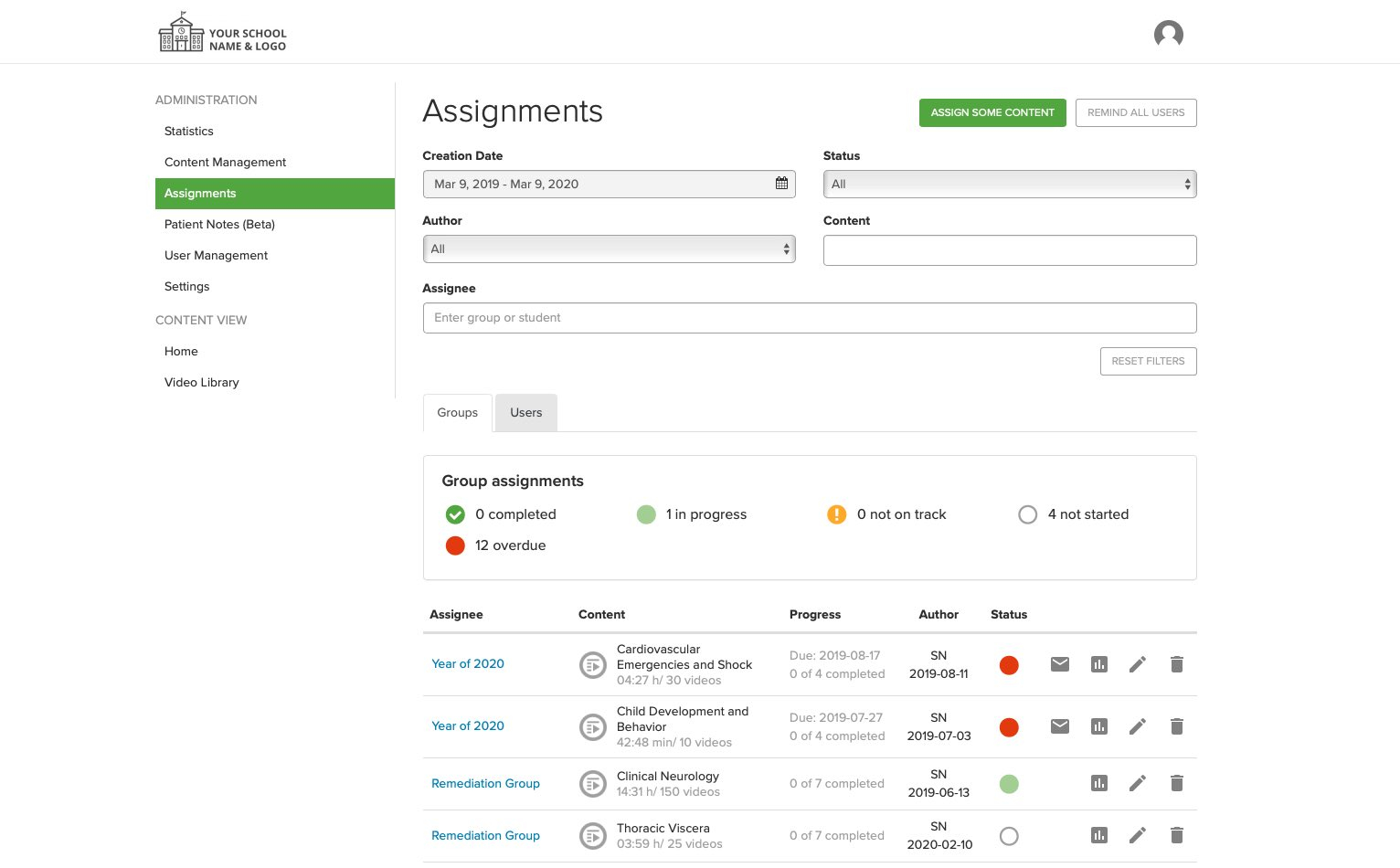Delete the Child Development and Behavior assignment
Image resolution: width=1400 pixels, height=868 pixels.
coord(1177,726)
